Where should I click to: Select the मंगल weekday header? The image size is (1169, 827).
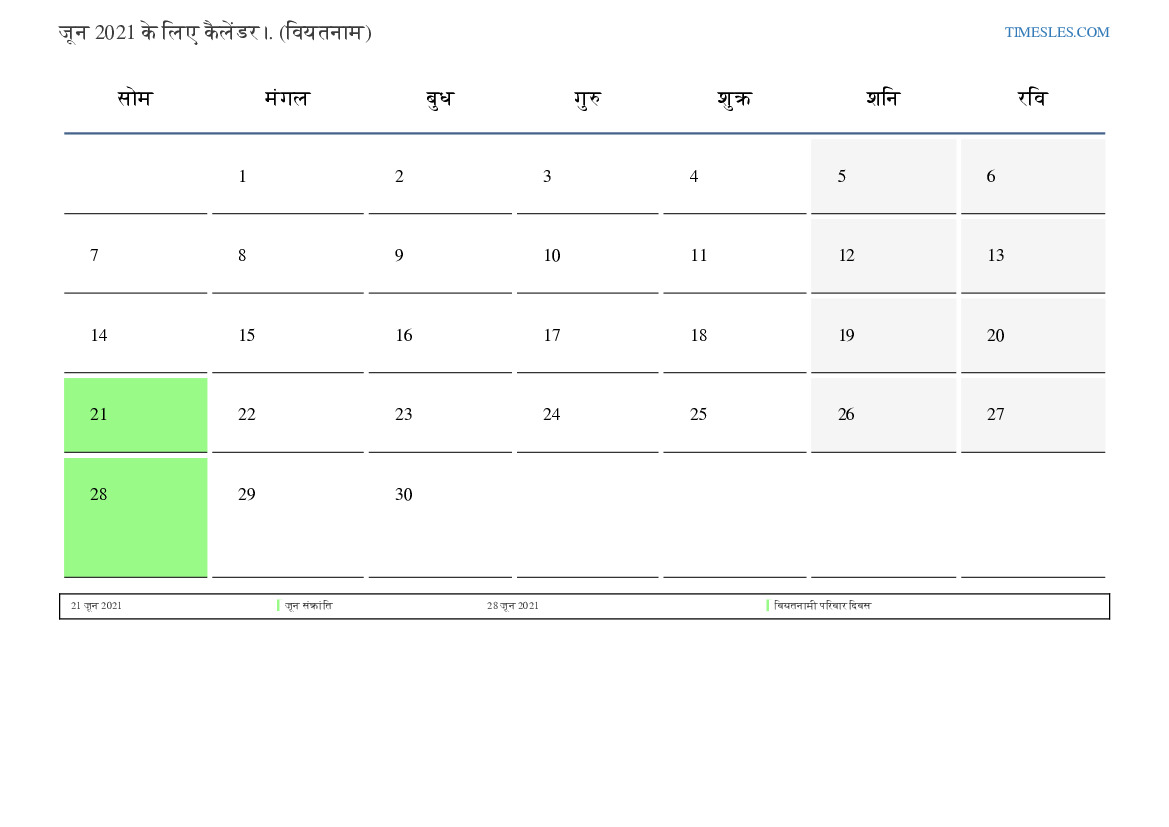pos(287,98)
